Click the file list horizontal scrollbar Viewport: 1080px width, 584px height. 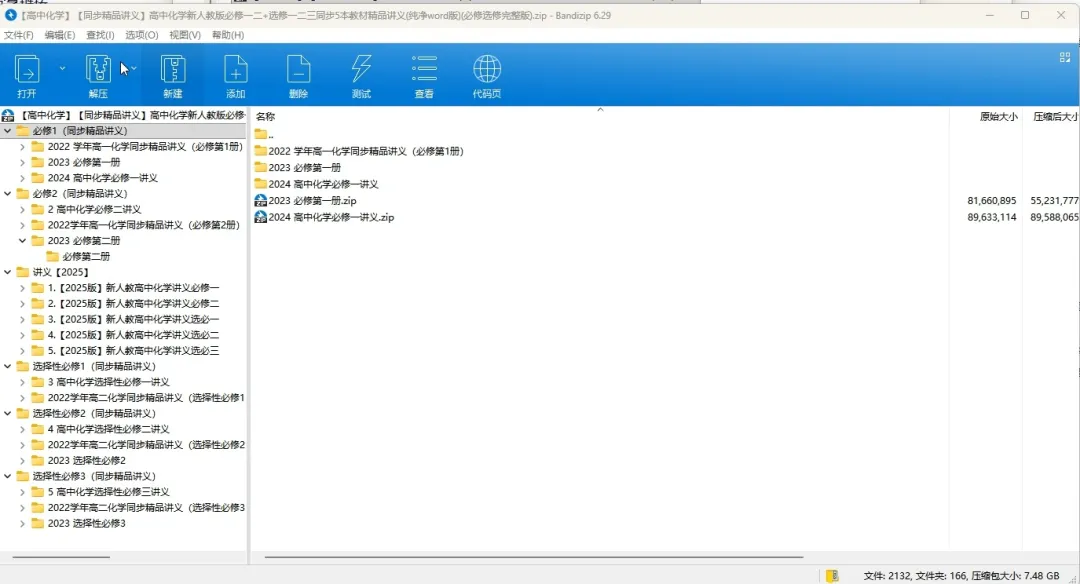(x=534, y=556)
